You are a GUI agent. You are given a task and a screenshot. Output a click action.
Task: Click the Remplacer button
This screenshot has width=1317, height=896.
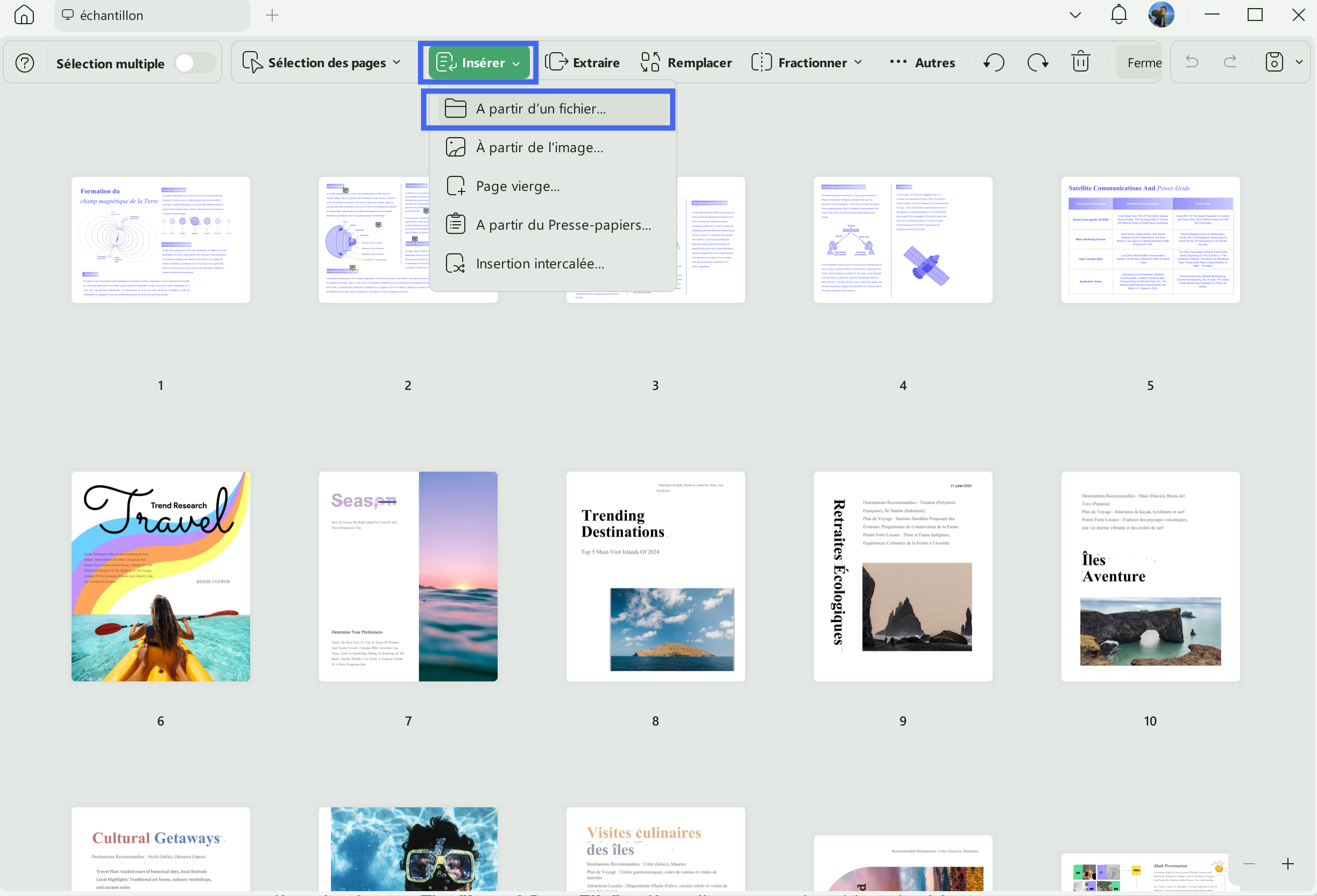coord(686,62)
